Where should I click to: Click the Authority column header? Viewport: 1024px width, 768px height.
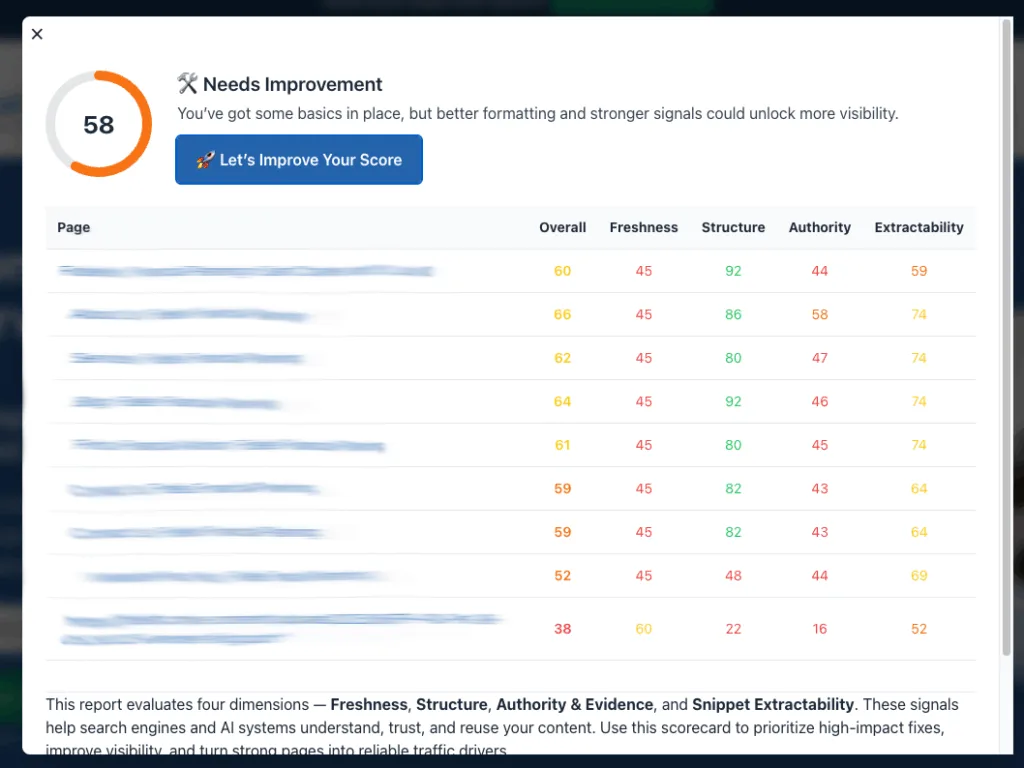[819, 227]
